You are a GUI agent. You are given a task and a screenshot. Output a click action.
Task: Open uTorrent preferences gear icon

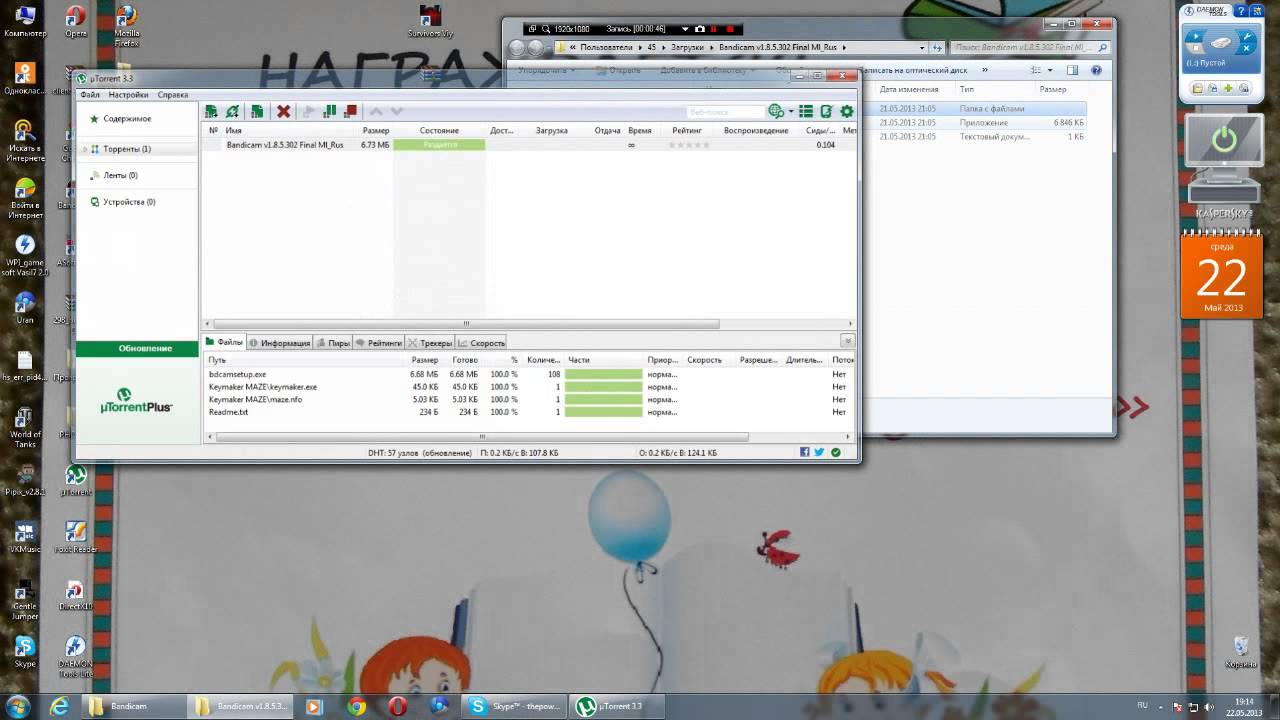point(847,111)
